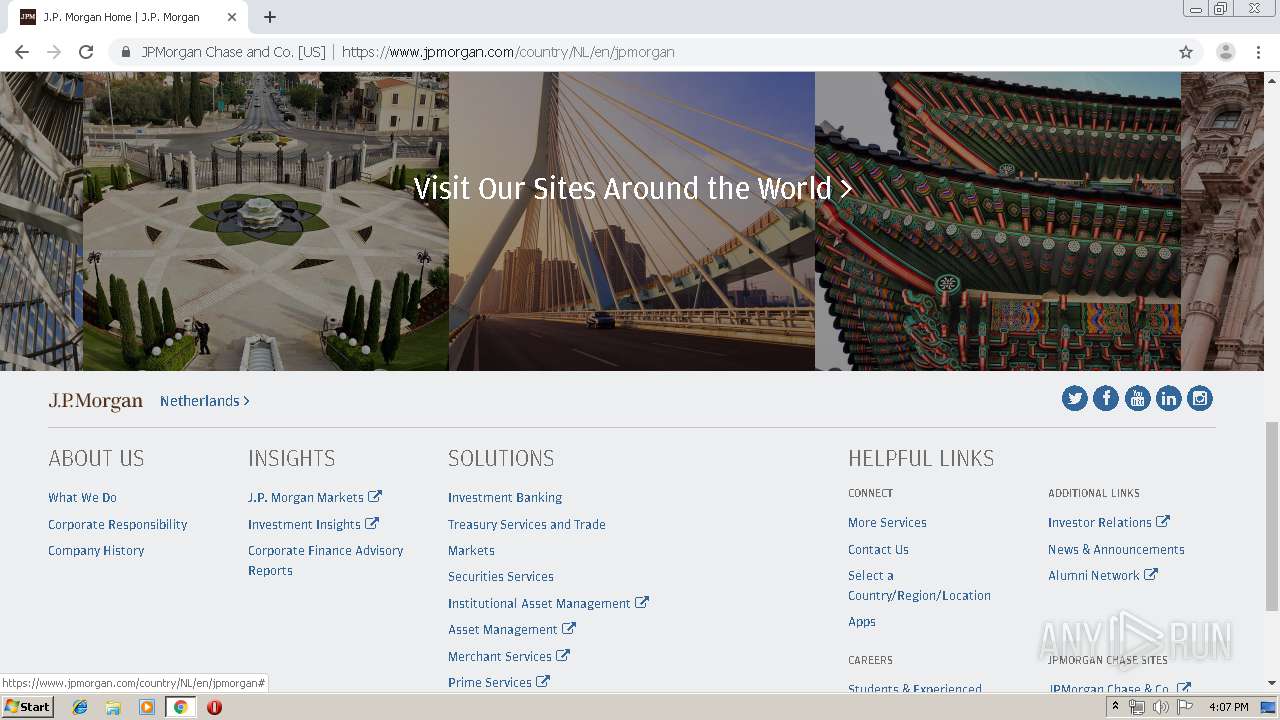Open Prime Services external link
Image resolution: width=1280 pixels, height=720 pixels.
[x=499, y=682]
